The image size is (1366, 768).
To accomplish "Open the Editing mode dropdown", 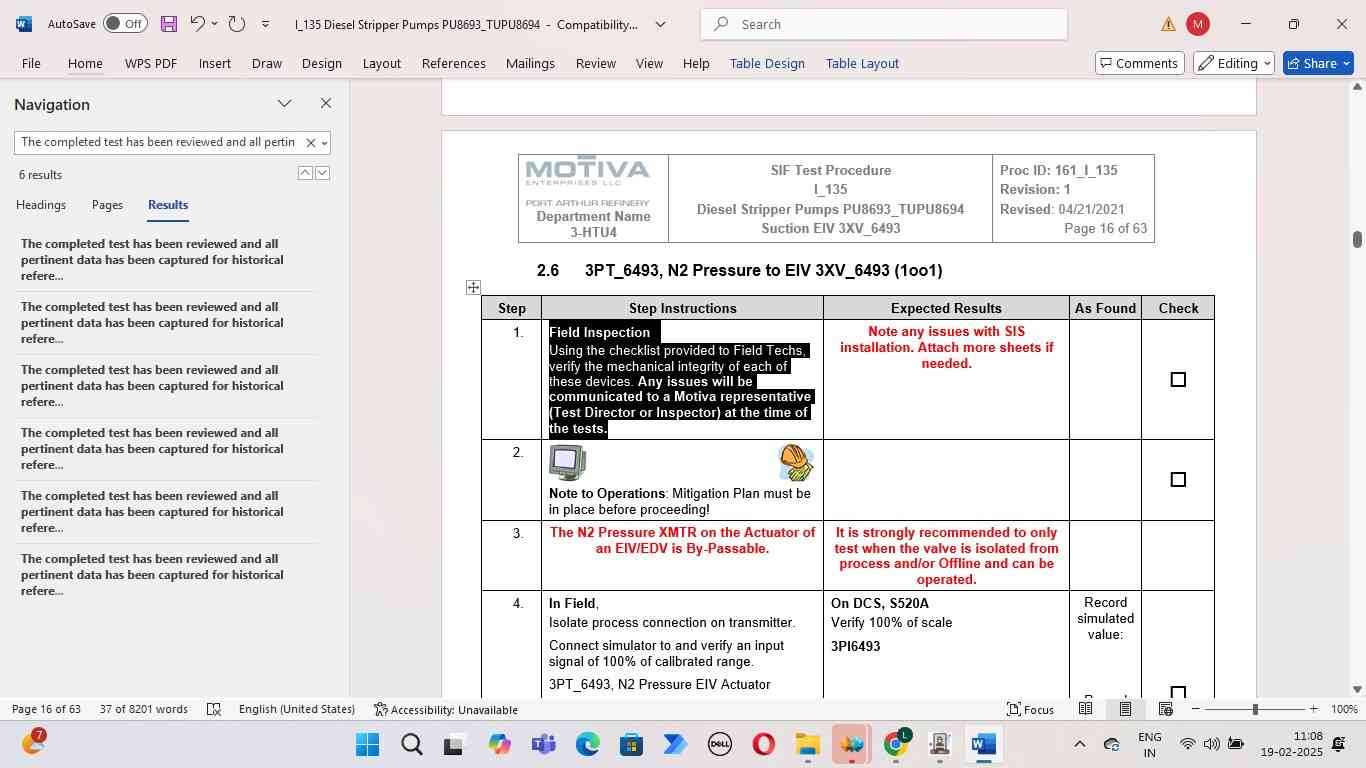I will coord(1235,63).
